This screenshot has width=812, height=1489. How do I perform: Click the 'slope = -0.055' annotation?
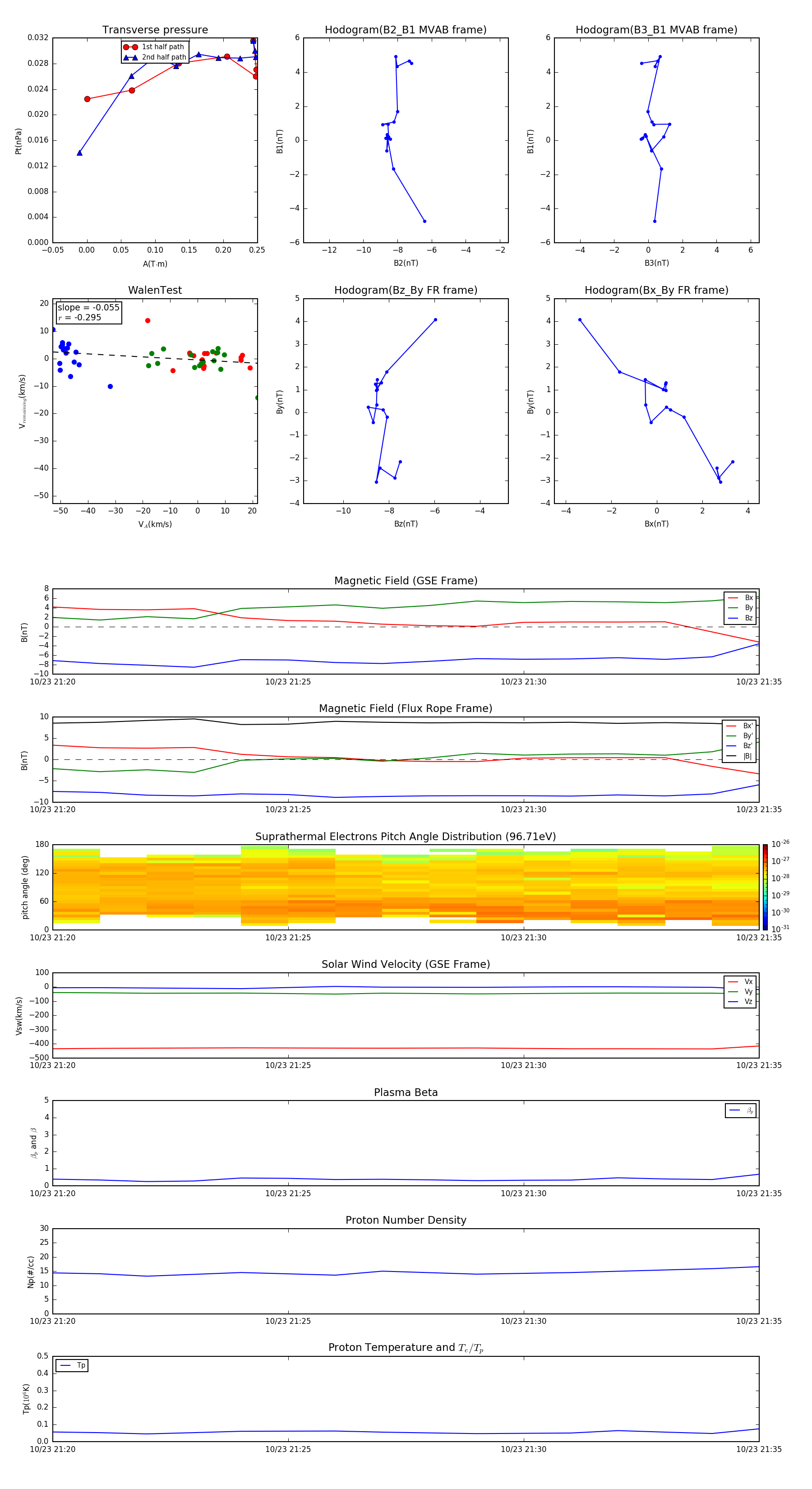point(88,308)
